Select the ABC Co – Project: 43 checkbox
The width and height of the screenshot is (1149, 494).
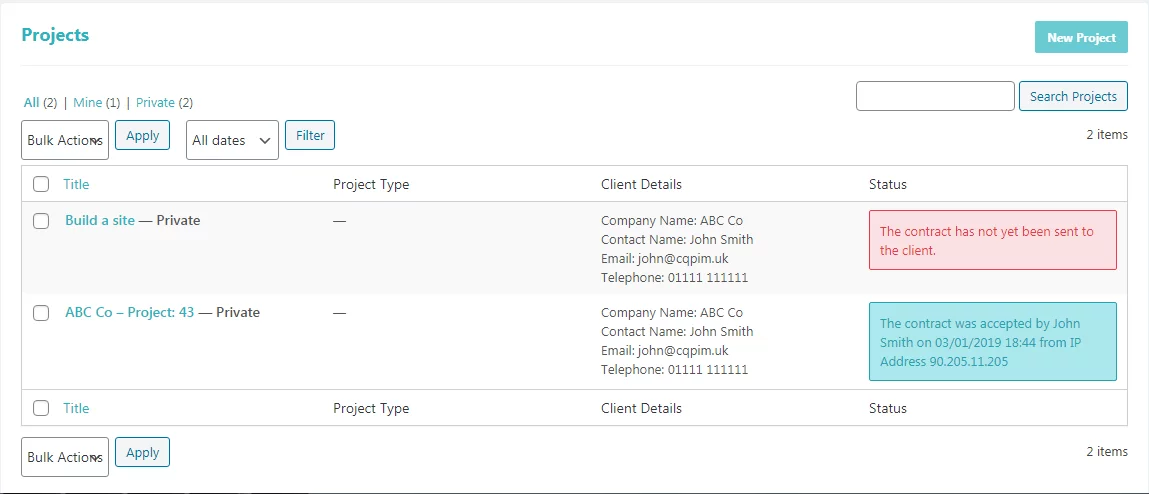41,313
